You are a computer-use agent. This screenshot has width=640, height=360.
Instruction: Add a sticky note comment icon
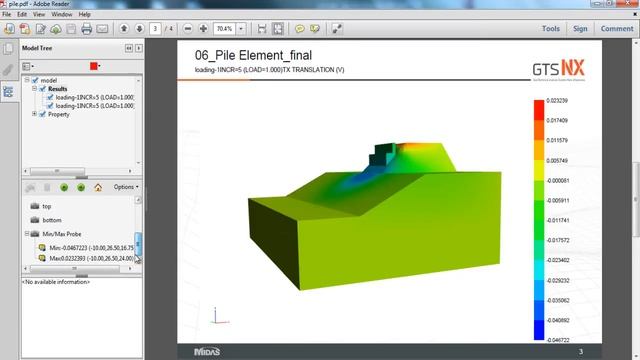pos(300,29)
